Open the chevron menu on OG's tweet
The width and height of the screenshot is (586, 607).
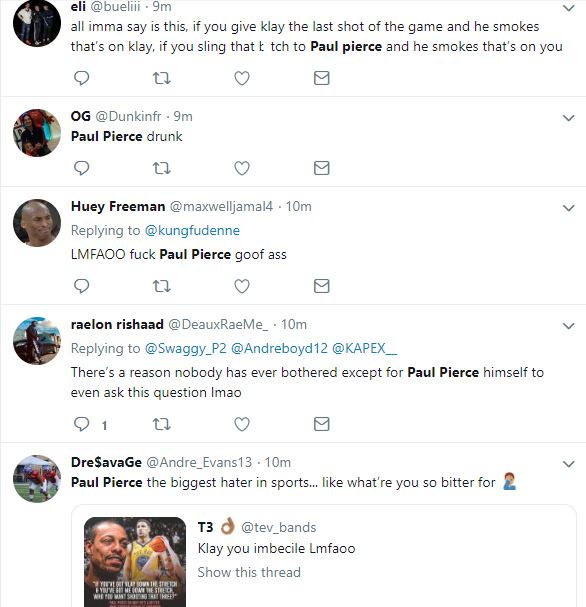click(x=568, y=118)
